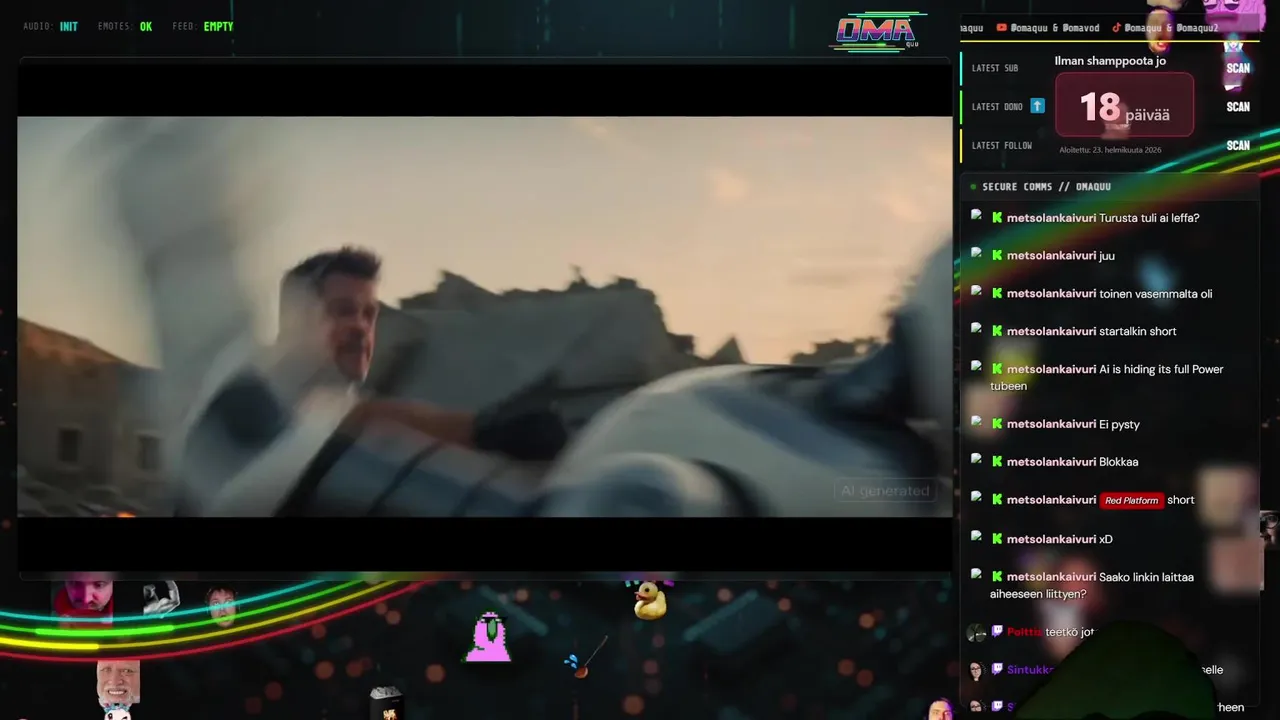Click 'Saako linkin laittaa aiheeseen liittyen?' message
The height and width of the screenshot is (720, 1280).
point(1092,586)
